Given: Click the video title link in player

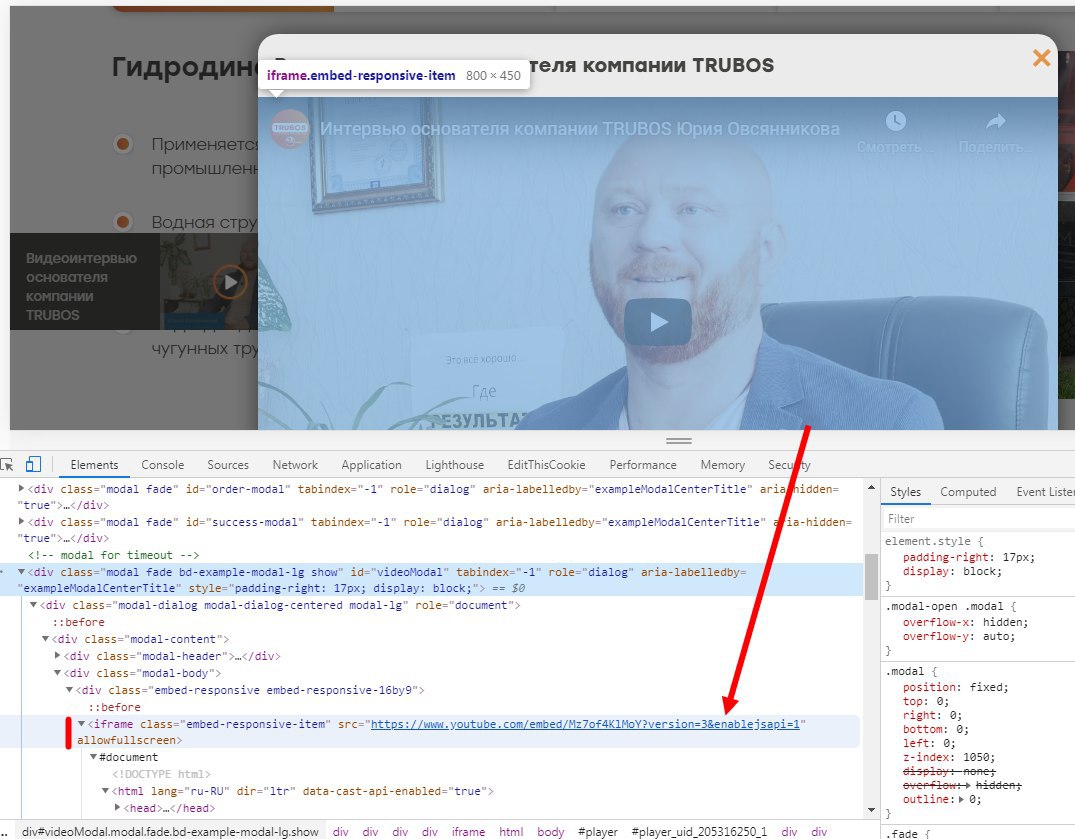Looking at the screenshot, I should [579, 129].
